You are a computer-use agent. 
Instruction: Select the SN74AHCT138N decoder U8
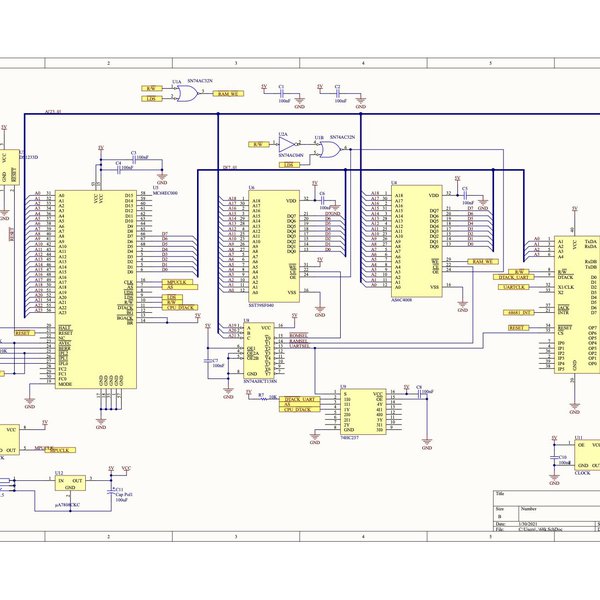[259, 351]
